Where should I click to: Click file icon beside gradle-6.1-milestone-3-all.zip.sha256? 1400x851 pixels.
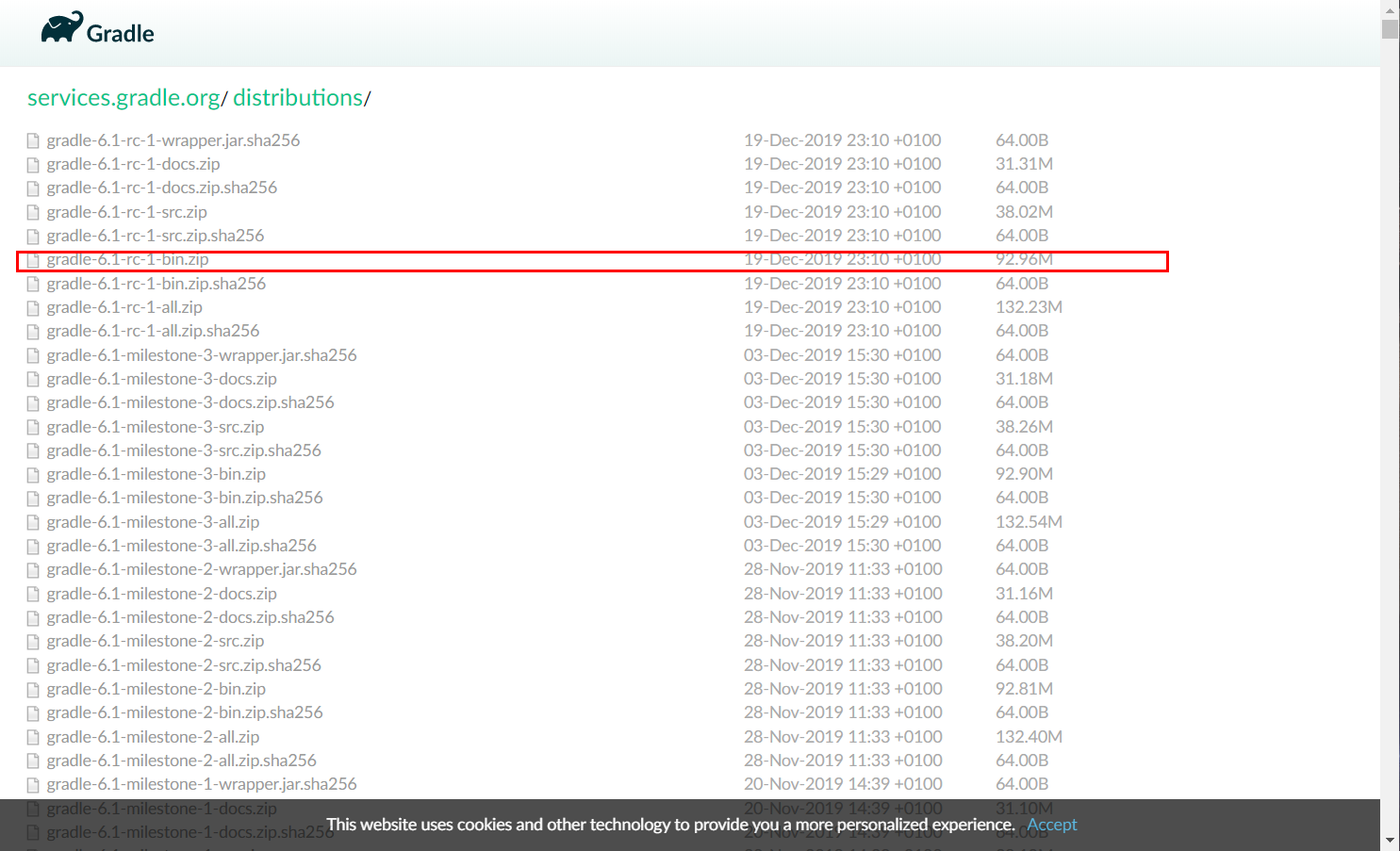(34, 547)
